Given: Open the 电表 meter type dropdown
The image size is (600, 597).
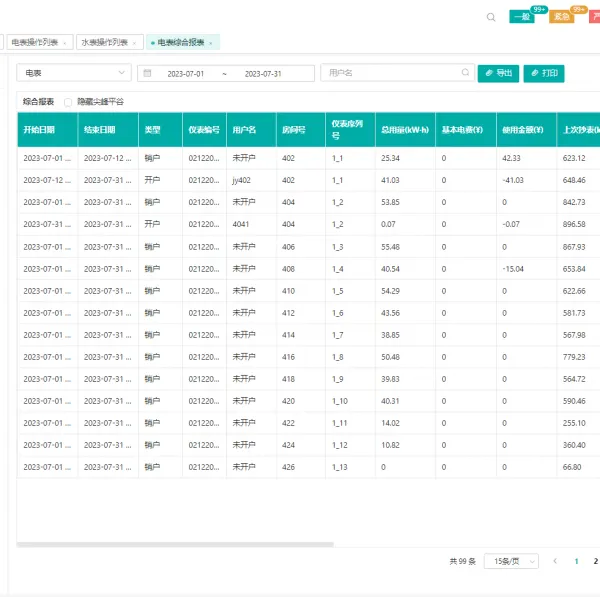Looking at the screenshot, I should click(74, 73).
